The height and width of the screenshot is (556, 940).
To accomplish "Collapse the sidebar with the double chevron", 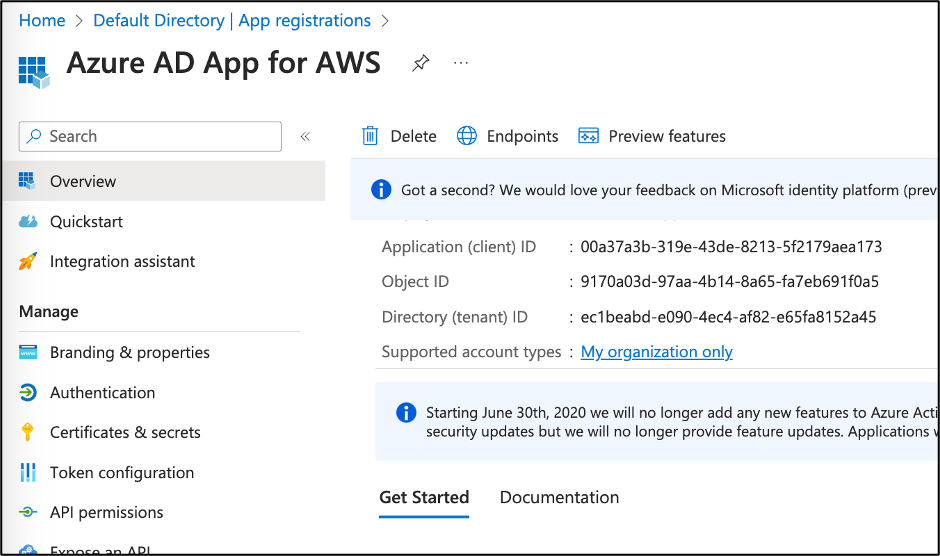I will coord(305,136).
